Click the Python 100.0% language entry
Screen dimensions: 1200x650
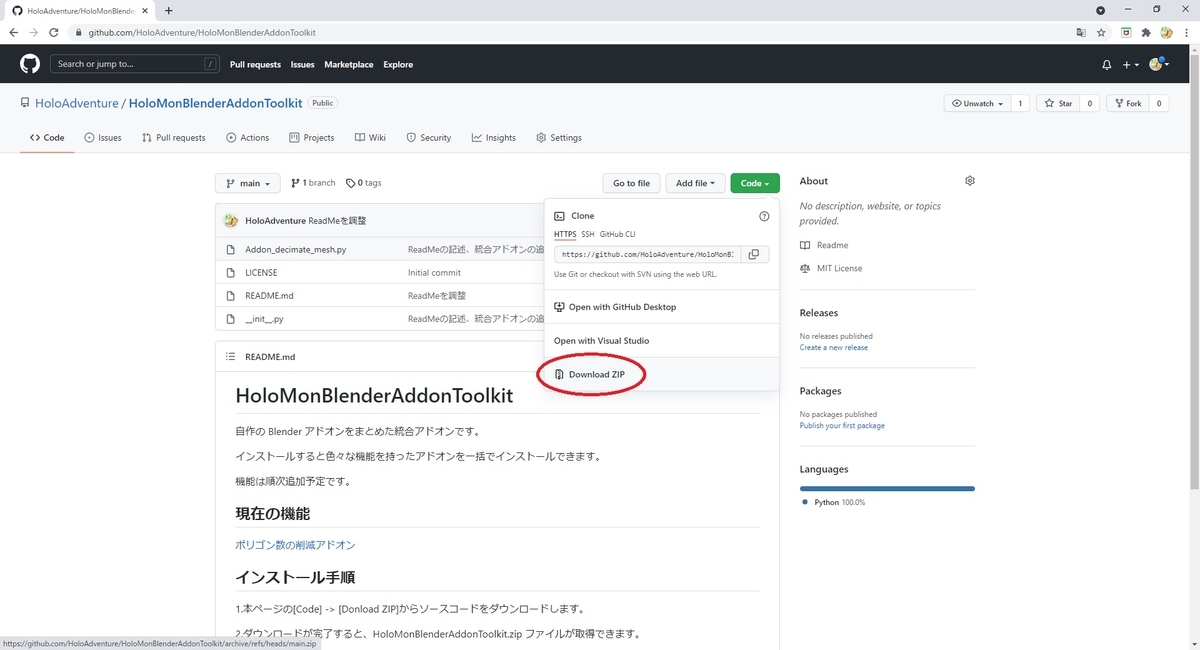(x=833, y=502)
